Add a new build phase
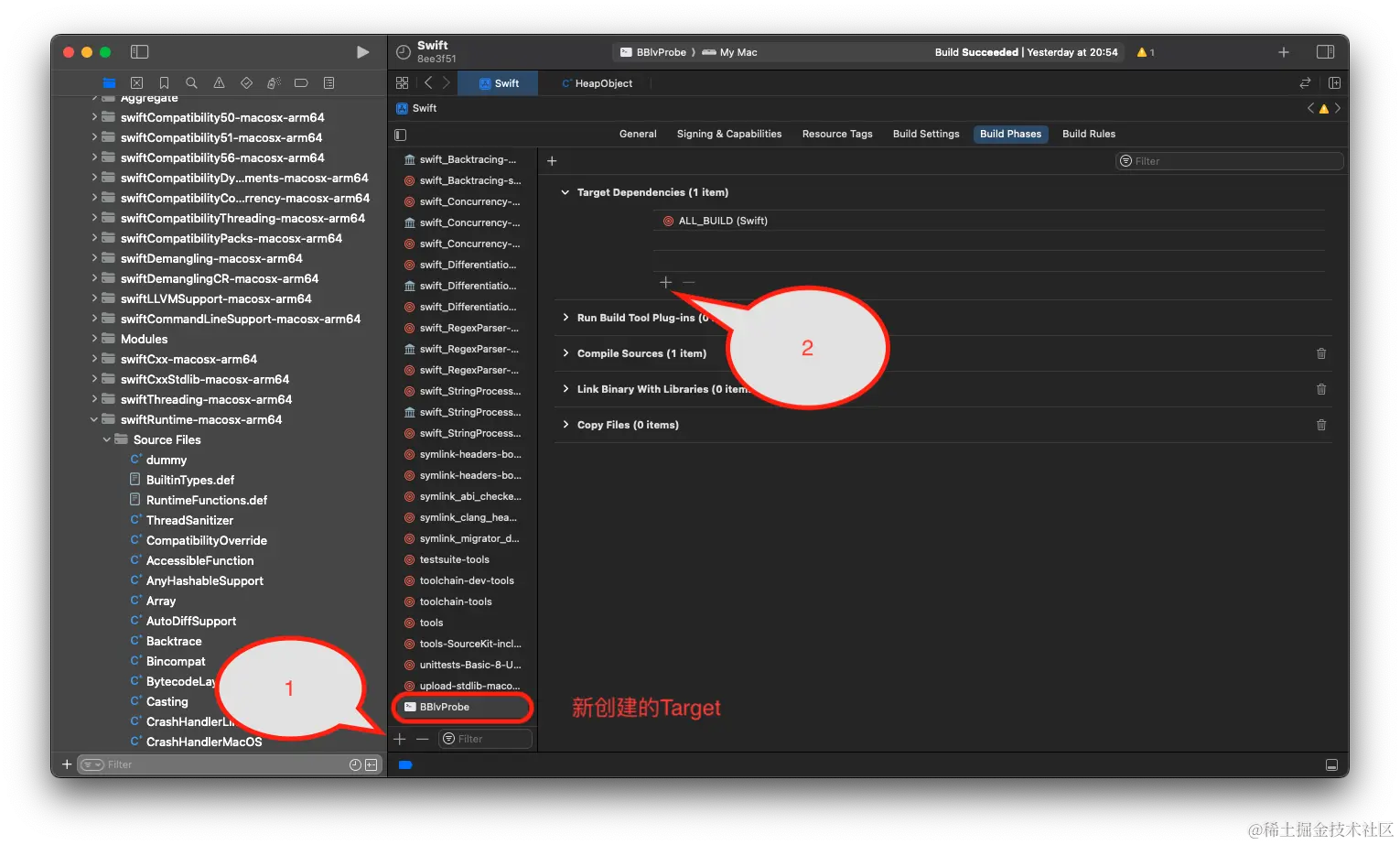Screen dimensions: 1400x845 point(552,161)
